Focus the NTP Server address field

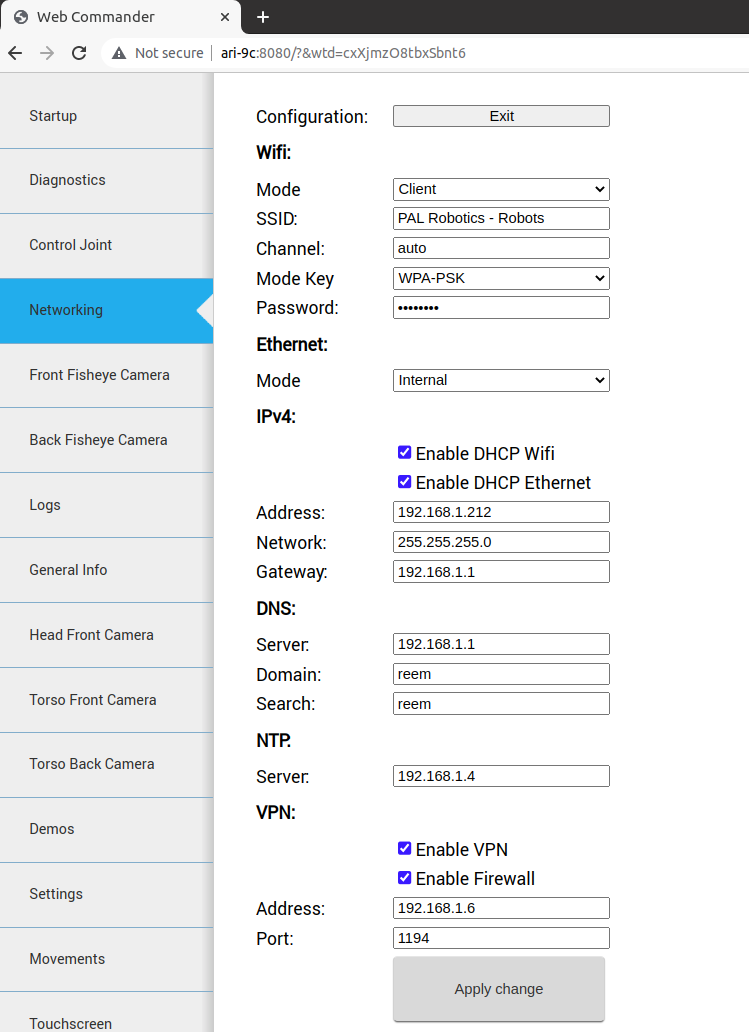coord(501,776)
